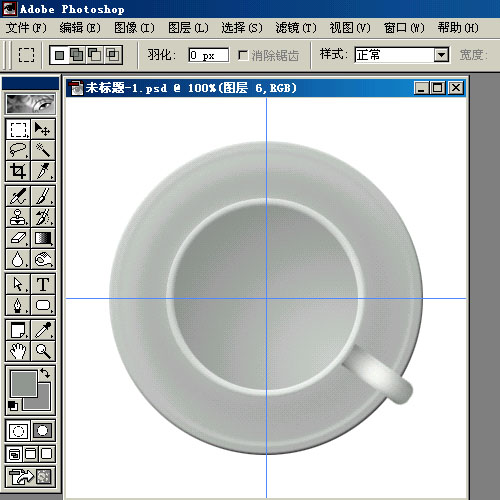Image resolution: width=500 pixels, height=500 pixels.
Task: Select the Blur tool
Action: [18, 259]
